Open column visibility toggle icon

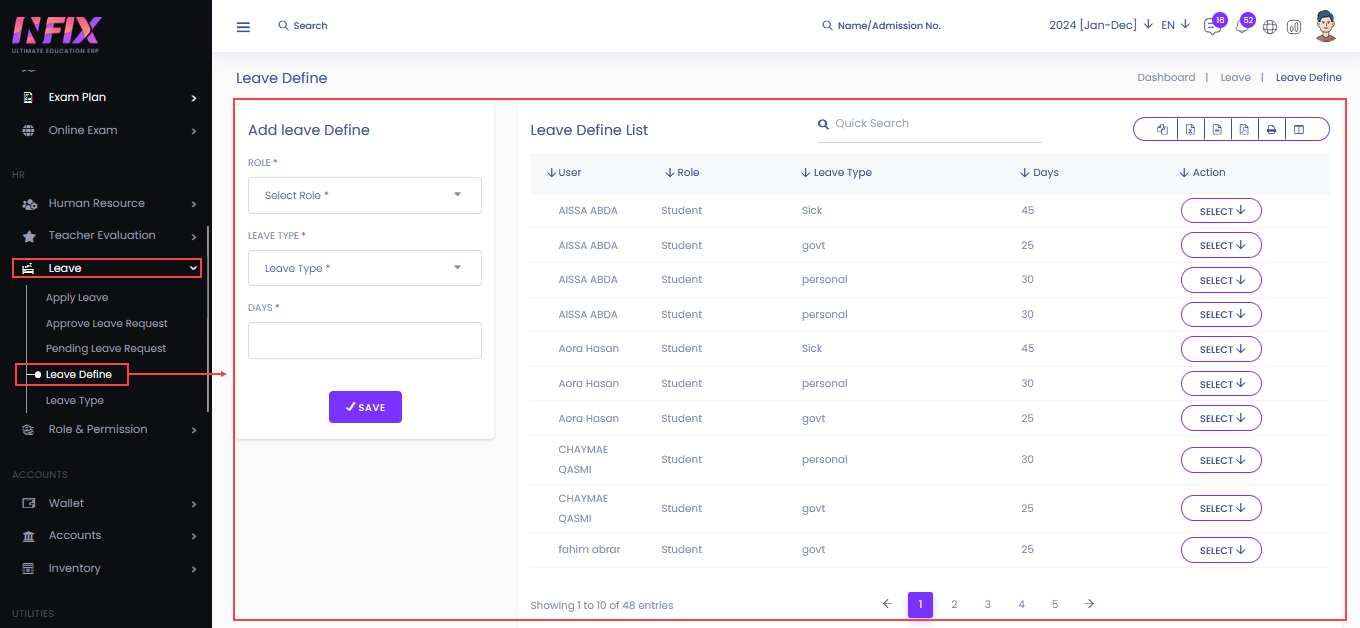coord(1299,129)
